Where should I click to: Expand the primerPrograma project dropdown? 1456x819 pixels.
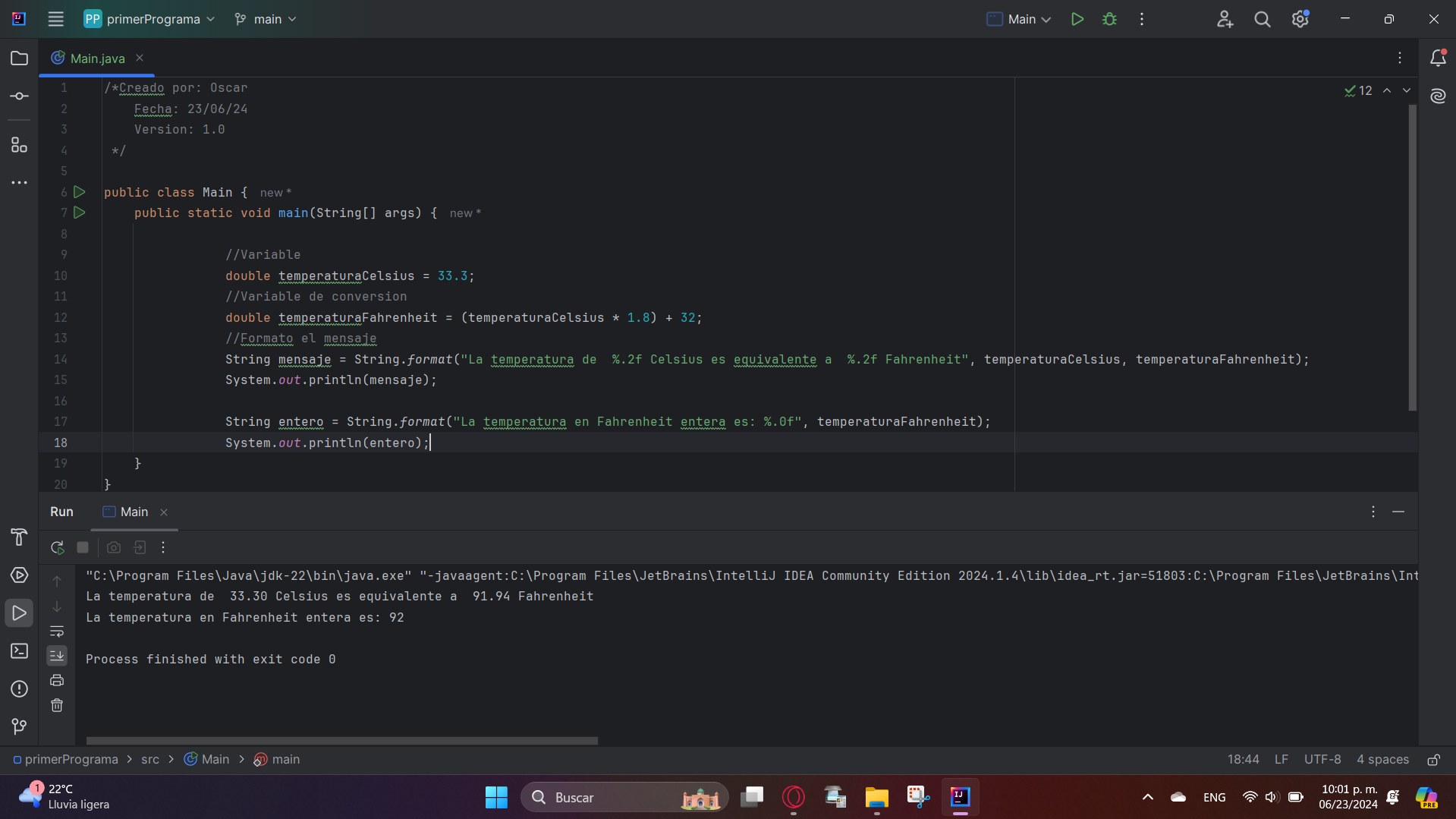149,19
